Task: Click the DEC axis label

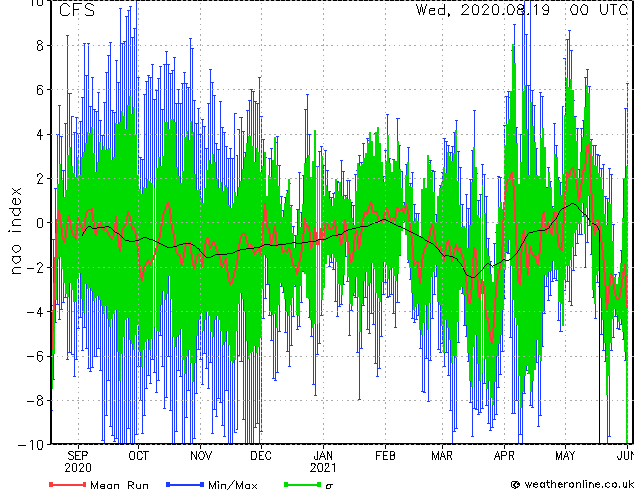Action: (261, 456)
